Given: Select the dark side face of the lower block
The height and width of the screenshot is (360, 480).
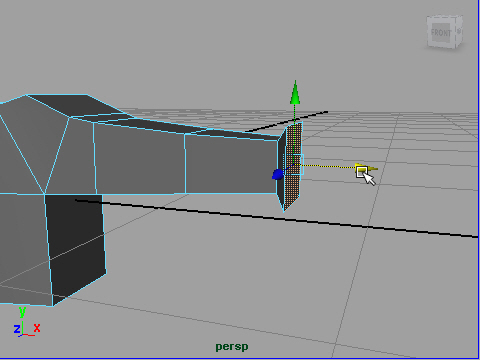Looking at the screenshot, I should pos(76,247).
